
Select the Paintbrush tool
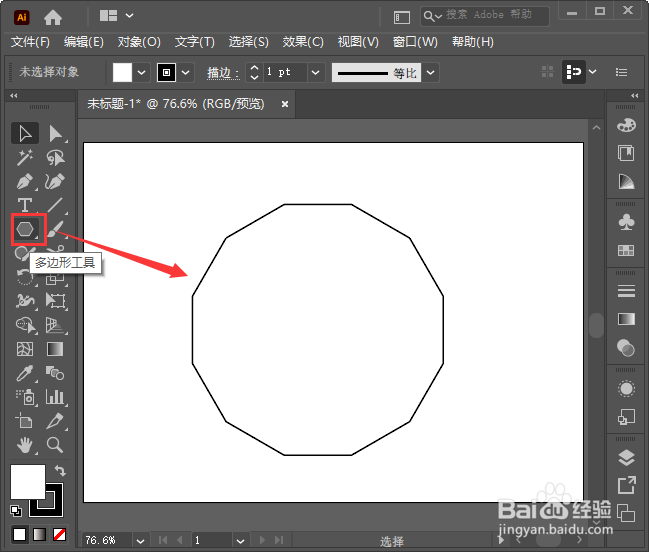55,229
